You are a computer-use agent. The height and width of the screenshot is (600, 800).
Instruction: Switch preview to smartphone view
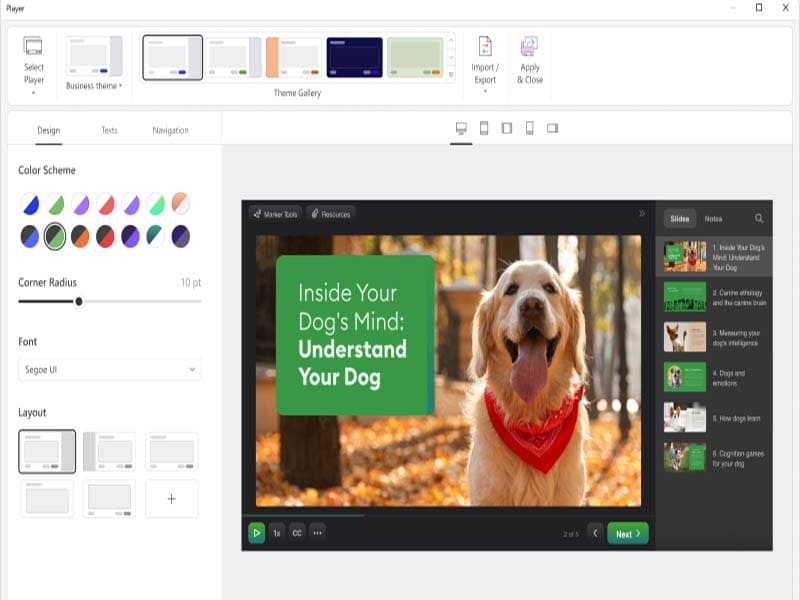[530, 128]
